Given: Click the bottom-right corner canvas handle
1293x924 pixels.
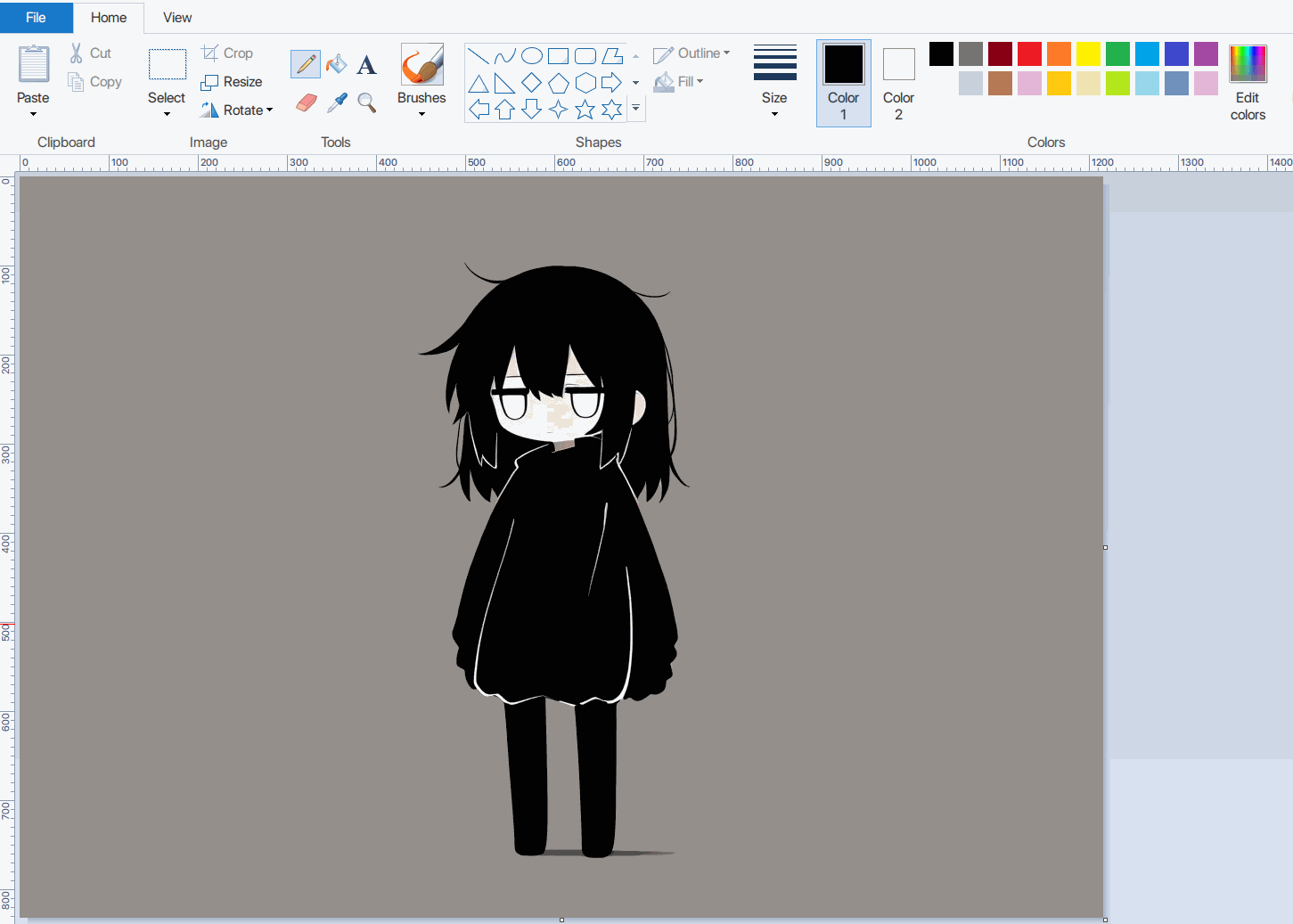Looking at the screenshot, I should 1105,920.
